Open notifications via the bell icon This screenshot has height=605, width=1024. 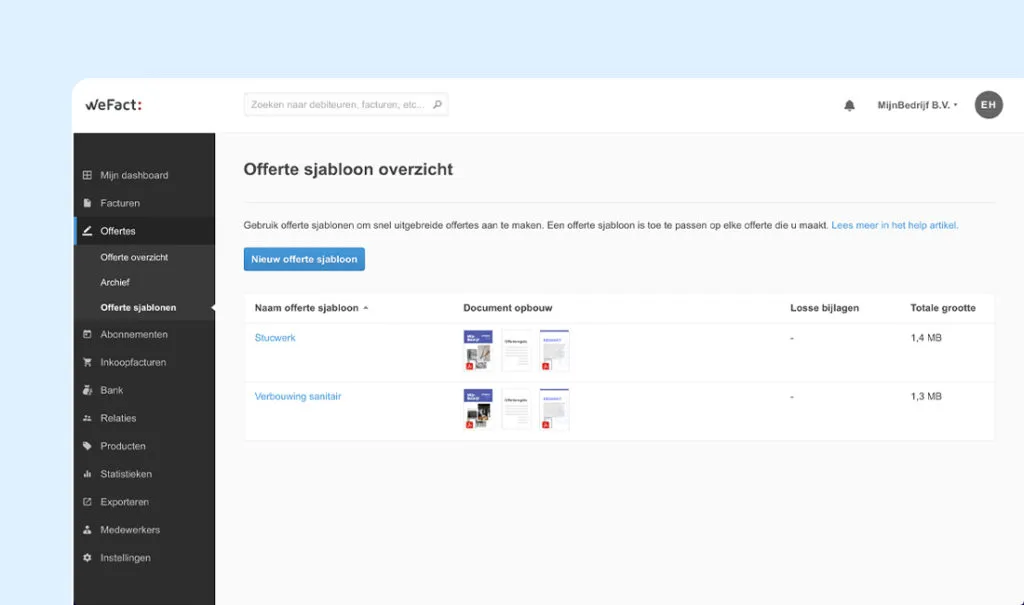coord(849,104)
